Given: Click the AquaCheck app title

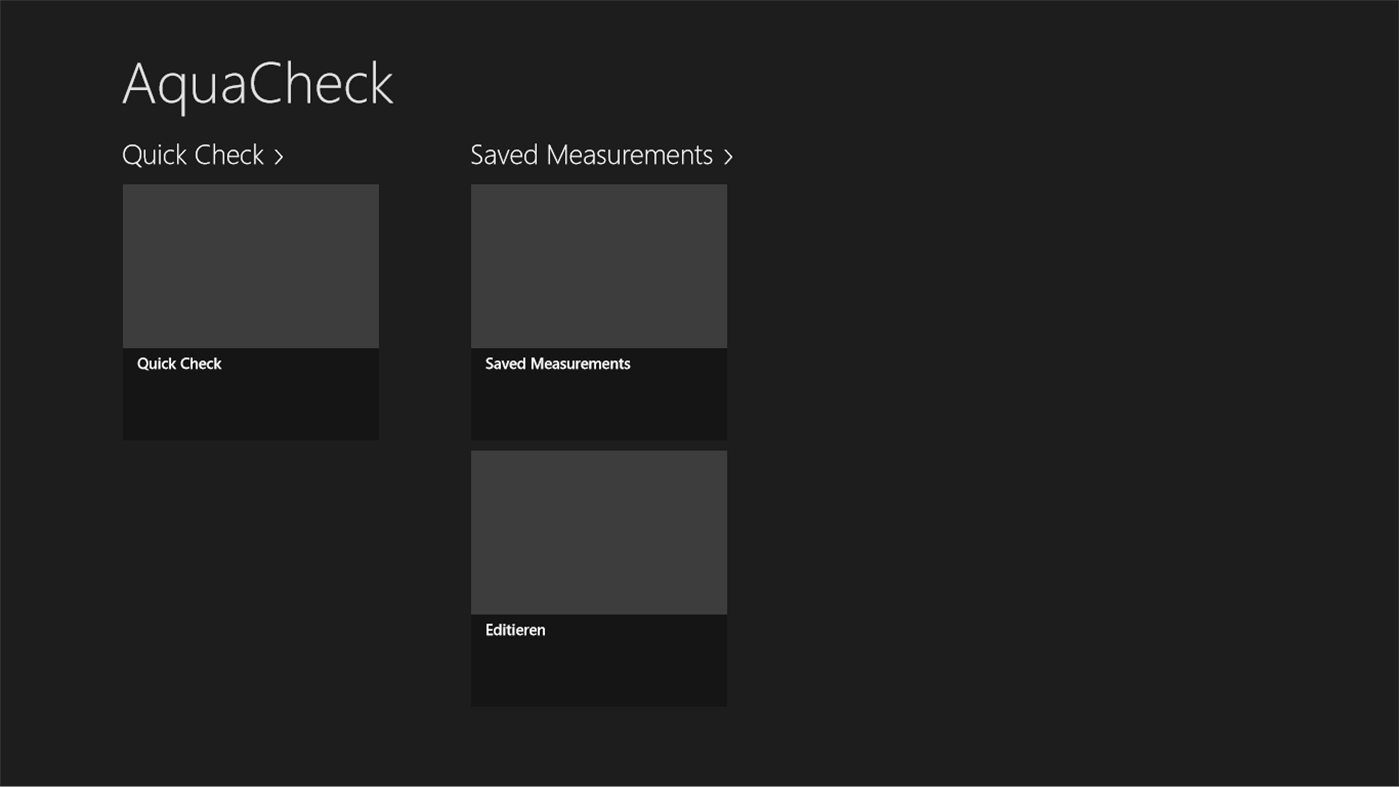Looking at the screenshot, I should (x=257, y=84).
